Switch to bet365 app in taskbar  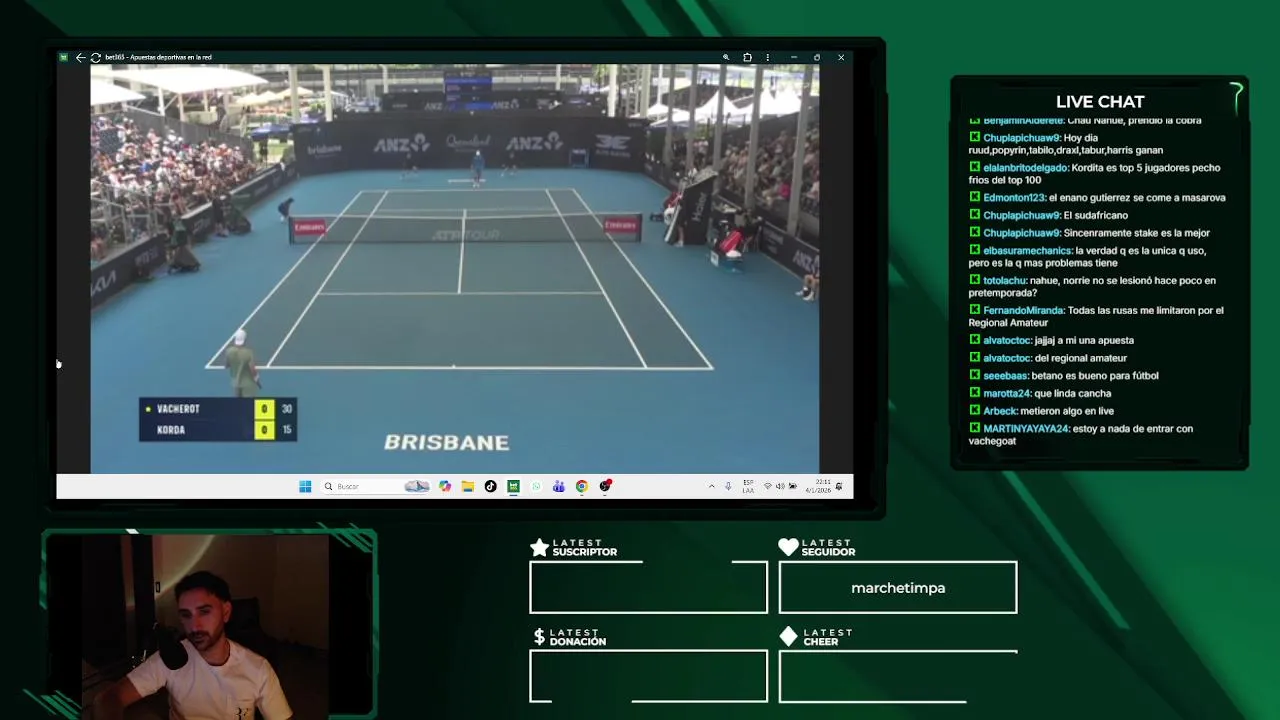513,486
